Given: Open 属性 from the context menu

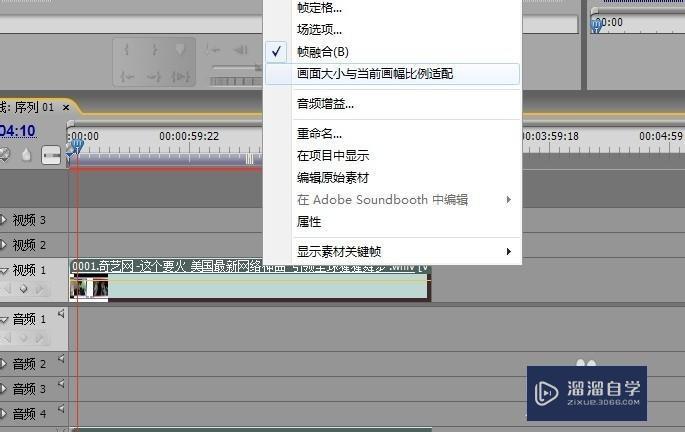Looking at the screenshot, I should (x=392, y=222).
